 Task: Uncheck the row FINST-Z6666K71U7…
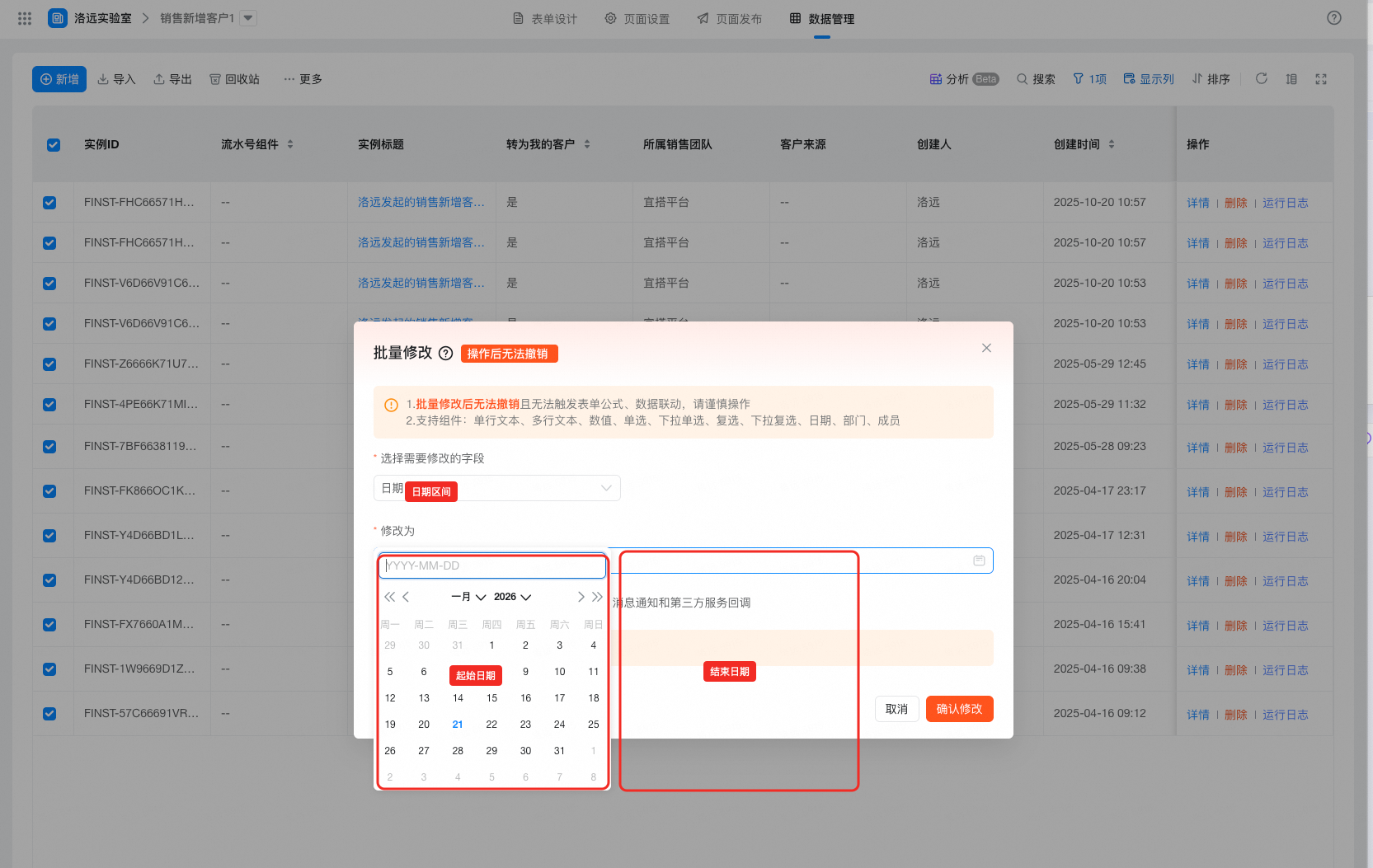[49, 364]
